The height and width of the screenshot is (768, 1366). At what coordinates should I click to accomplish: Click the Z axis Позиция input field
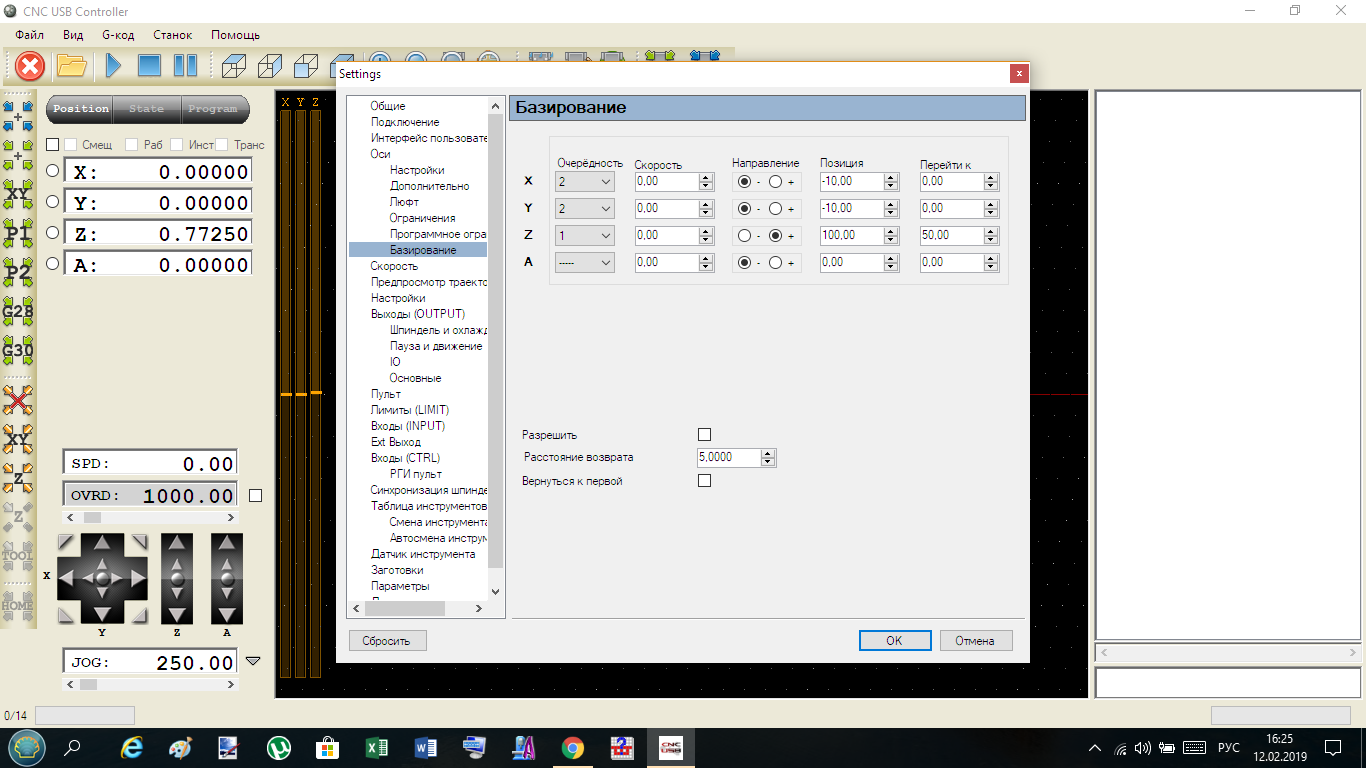pos(851,236)
